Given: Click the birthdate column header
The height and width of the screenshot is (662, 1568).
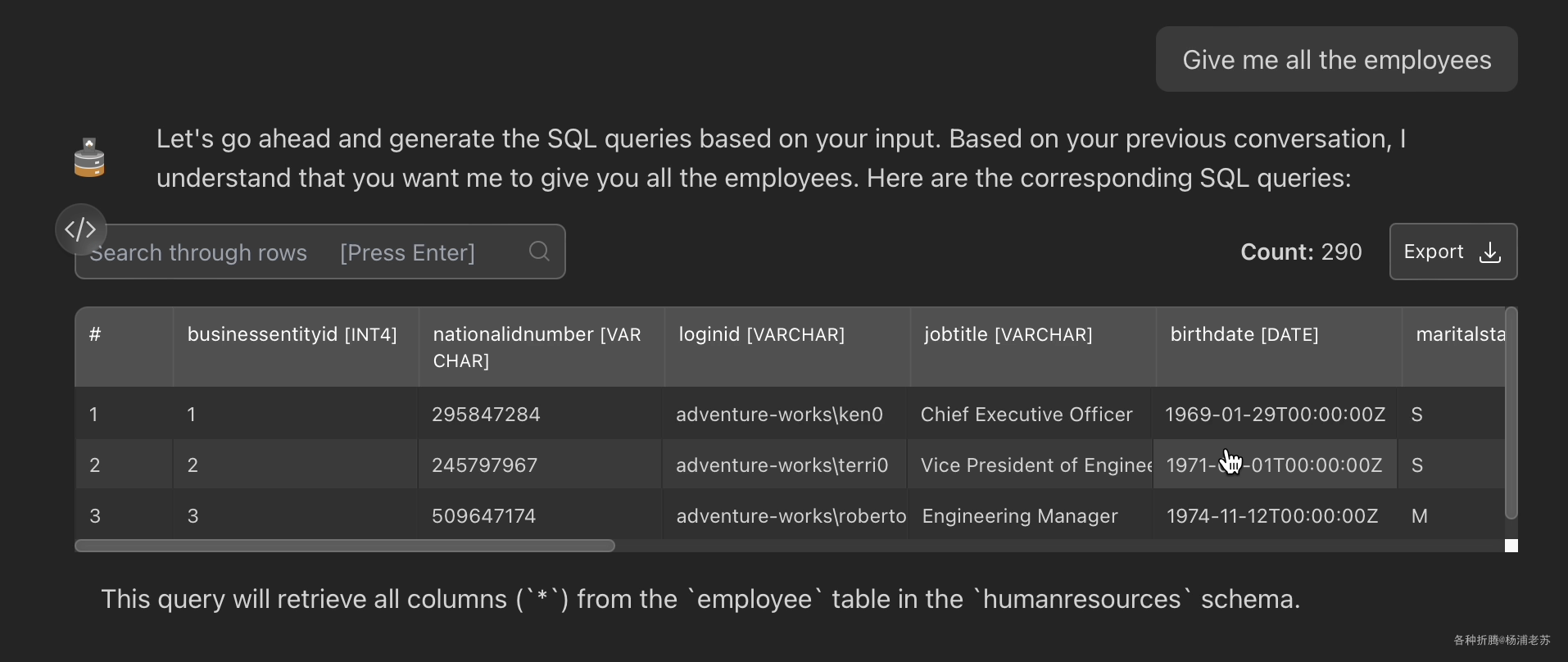Looking at the screenshot, I should point(1244,334).
